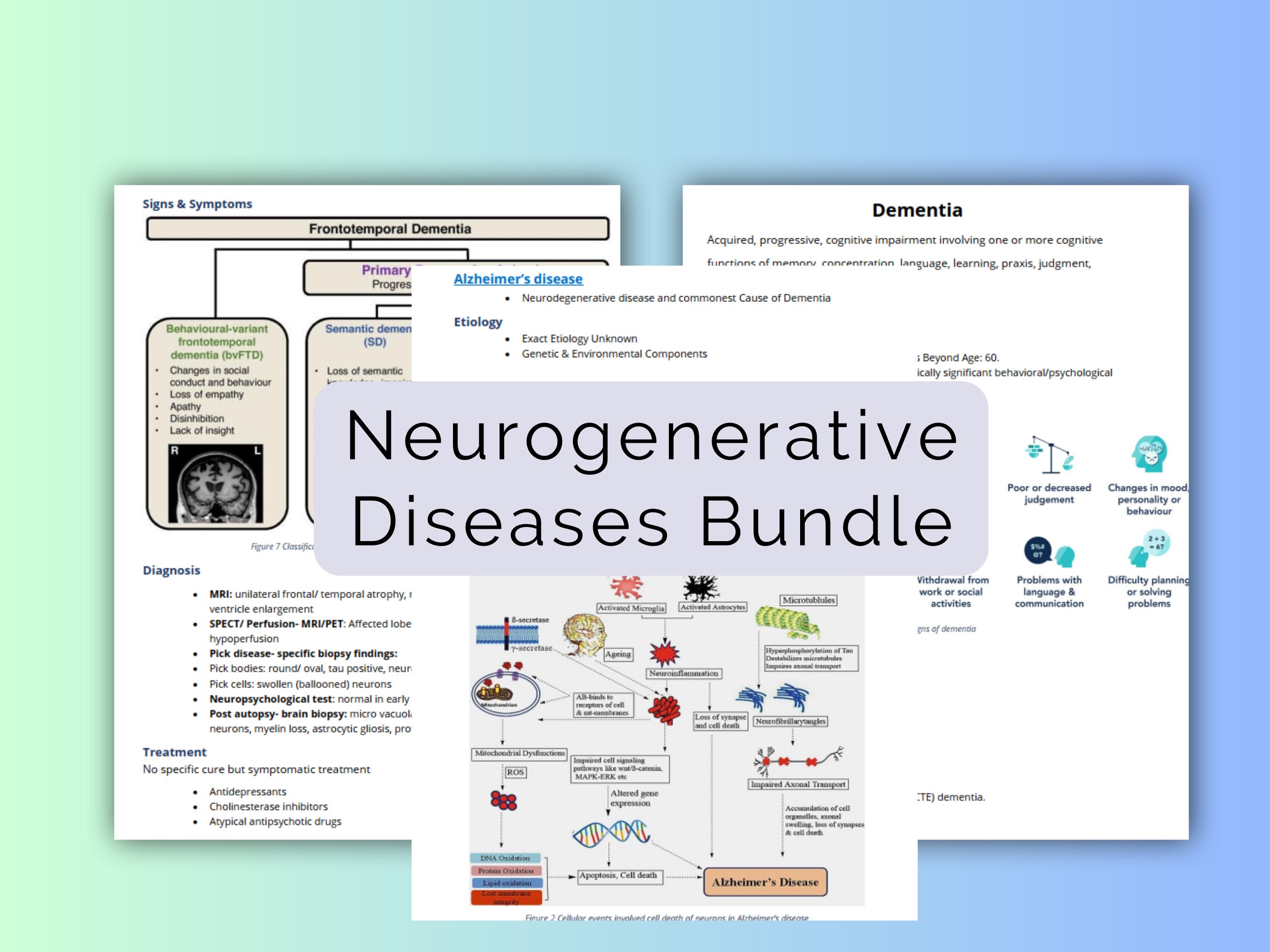Click the 'Alzheimer's Disease' orange box
The width and height of the screenshot is (1270, 952).
(765, 881)
